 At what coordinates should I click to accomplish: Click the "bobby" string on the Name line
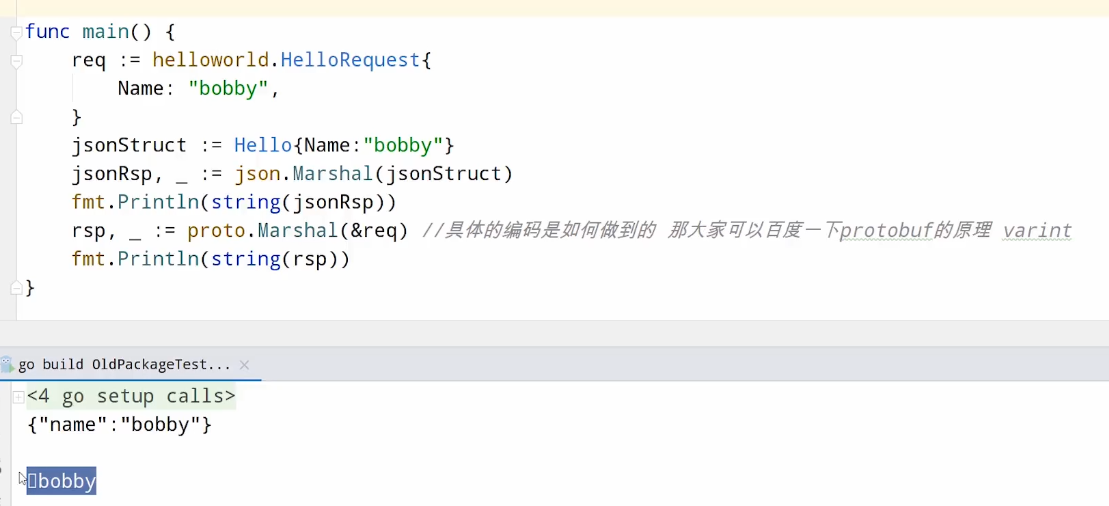[228, 89]
